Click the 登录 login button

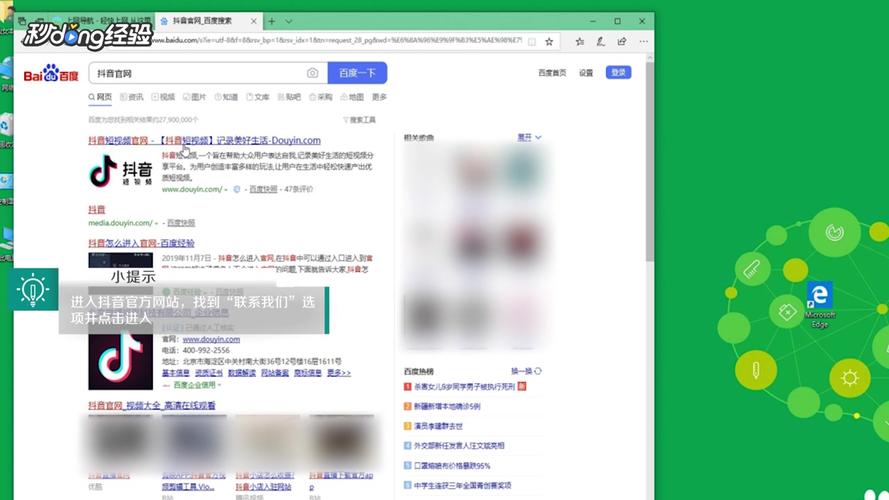619,73
